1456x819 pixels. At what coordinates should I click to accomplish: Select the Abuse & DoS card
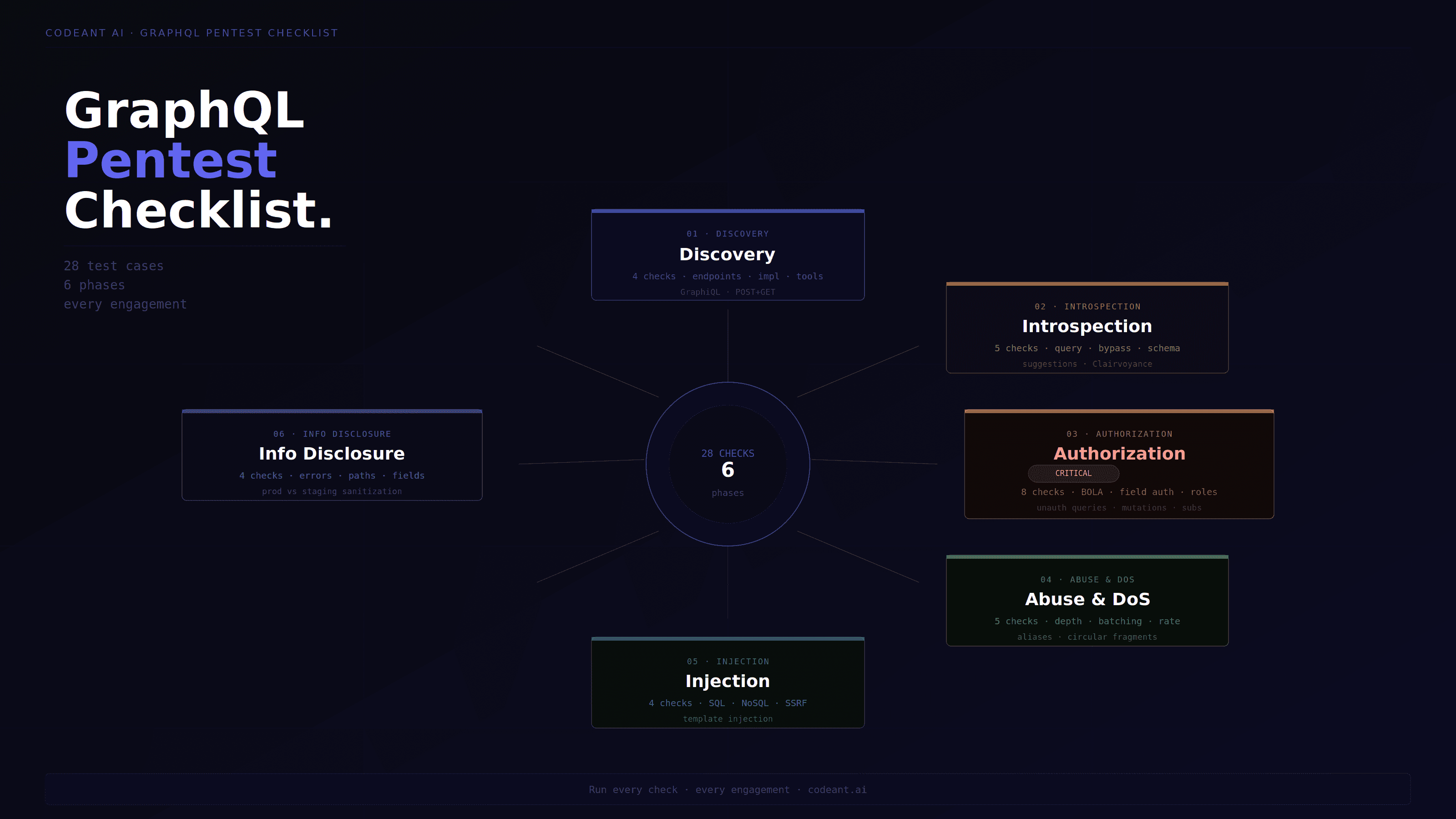(x=1087, y=600)
